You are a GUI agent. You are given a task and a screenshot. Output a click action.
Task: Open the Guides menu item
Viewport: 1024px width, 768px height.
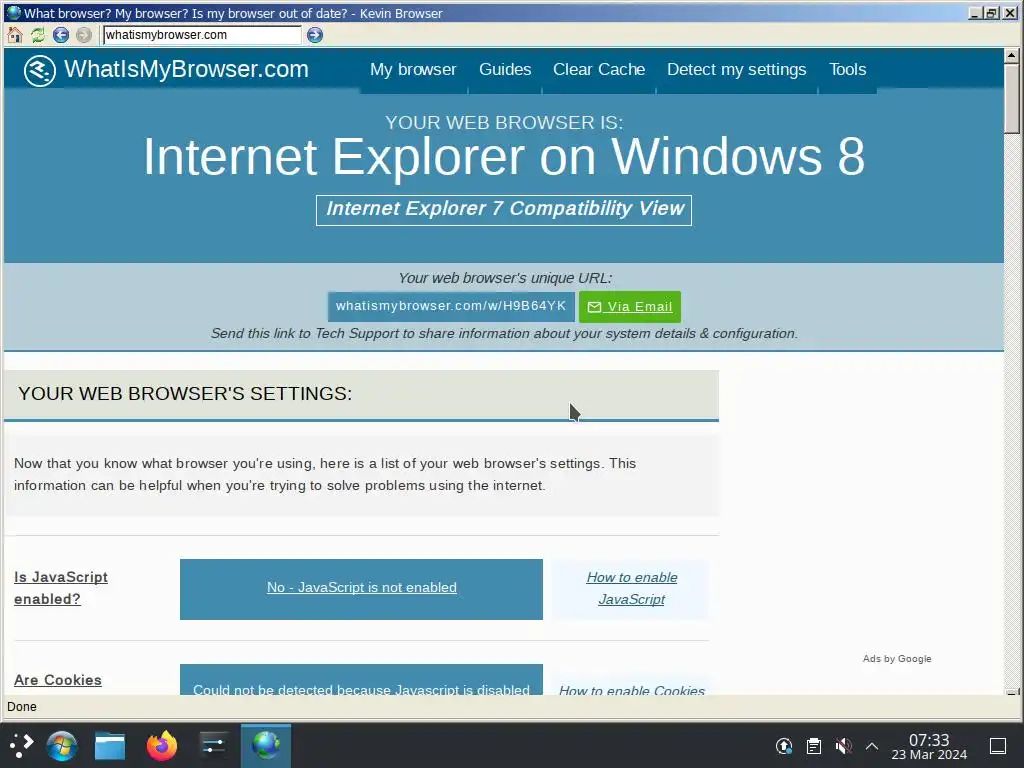click(505, 69)
